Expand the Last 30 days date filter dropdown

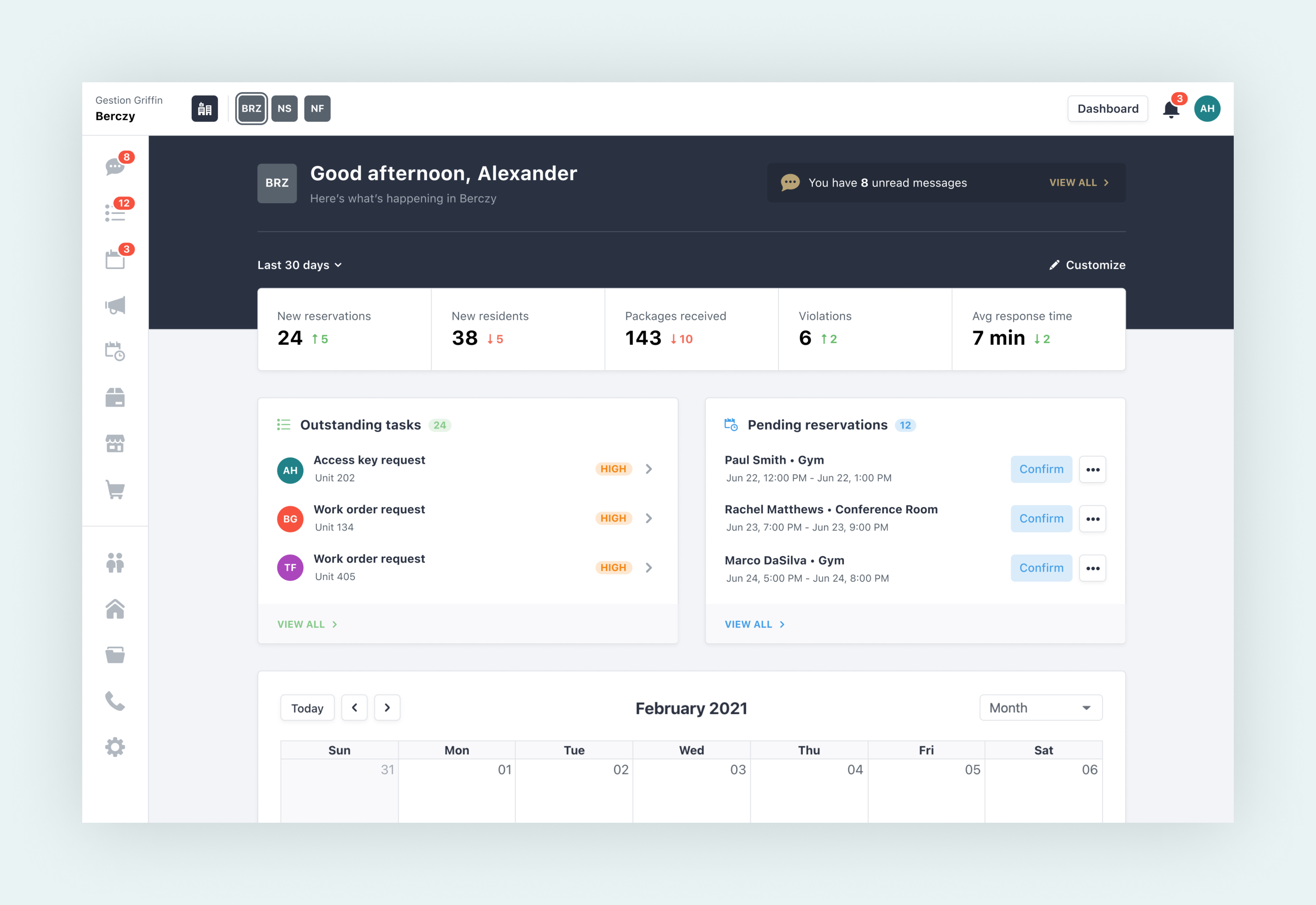coord(298,265)
